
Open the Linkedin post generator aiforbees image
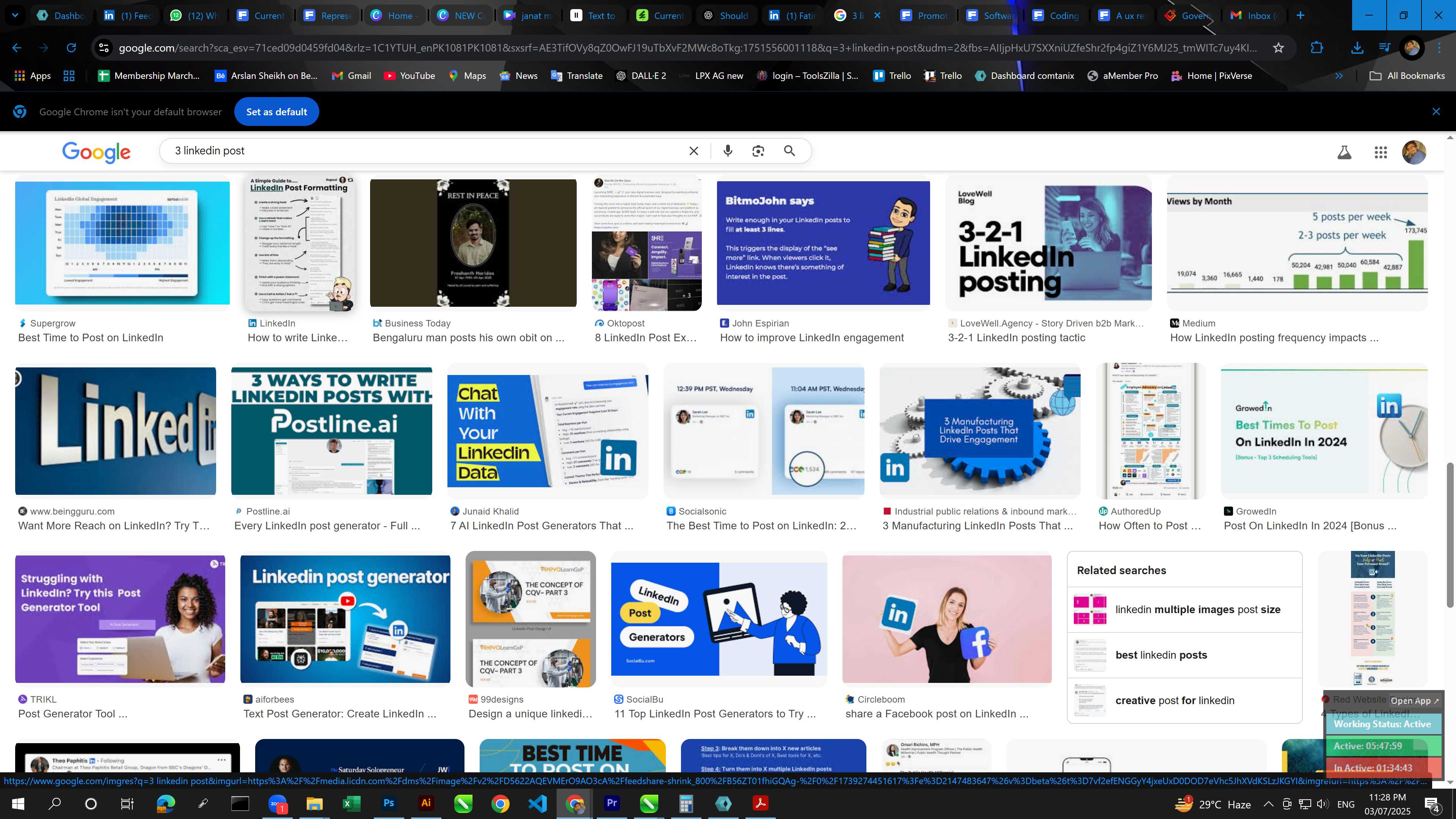tap(345, 619)
